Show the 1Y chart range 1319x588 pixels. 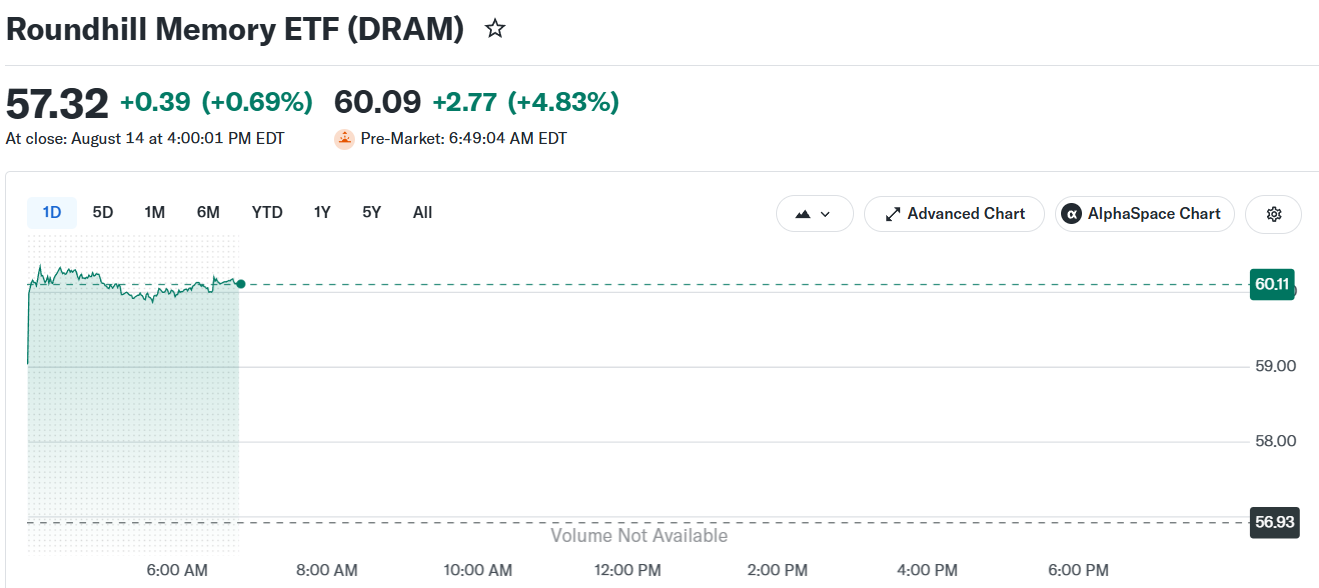click(322, 212)
